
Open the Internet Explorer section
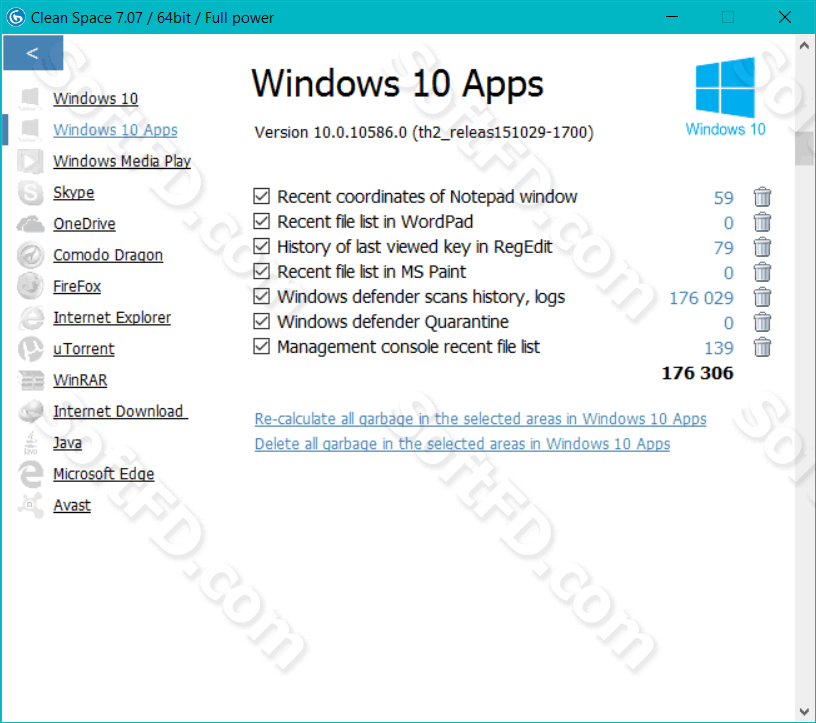[x=112, y=318]
